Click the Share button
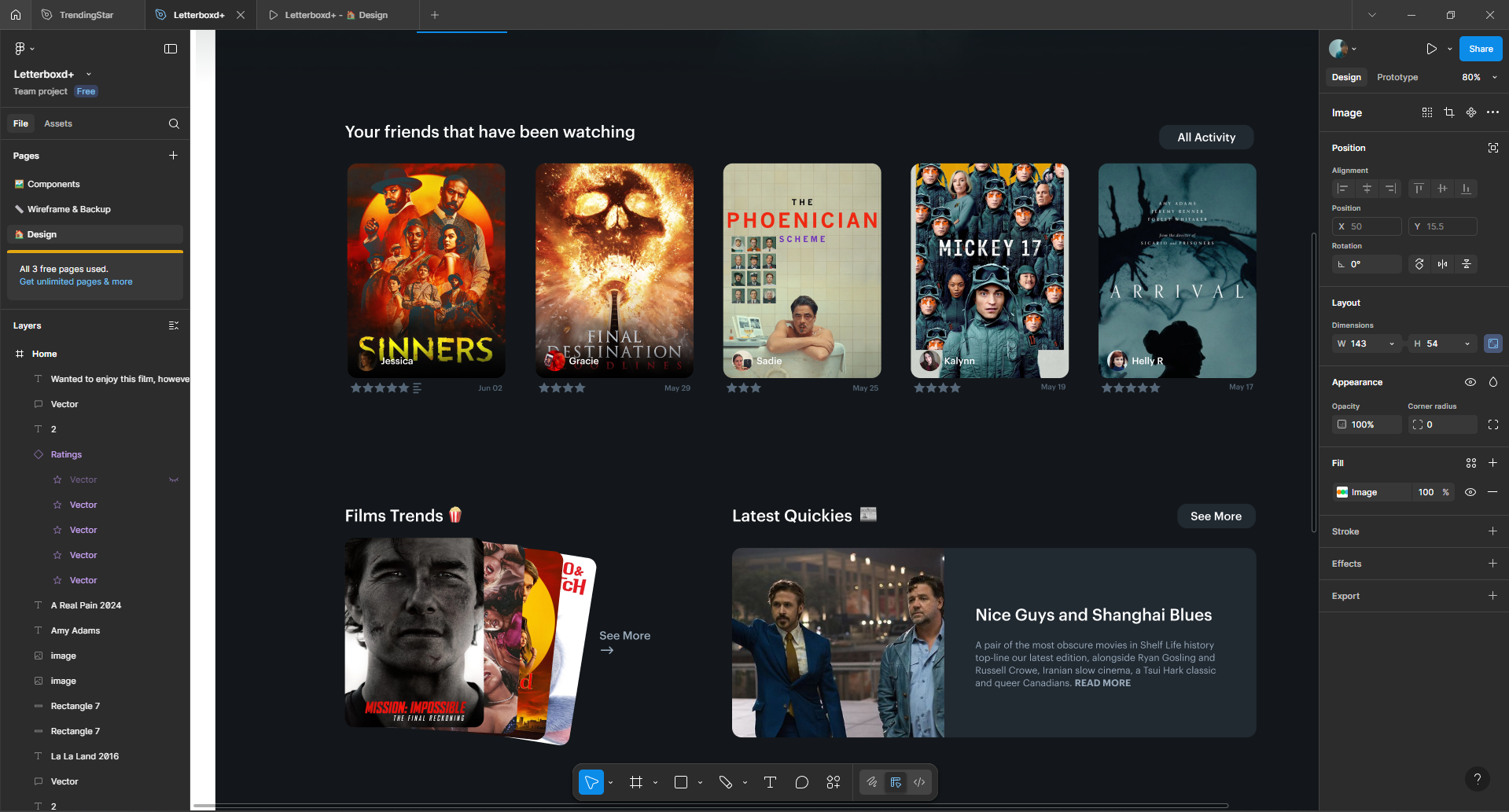Screen dimensions: 1509x812 pyautogui.click(x=1481, y=49)
